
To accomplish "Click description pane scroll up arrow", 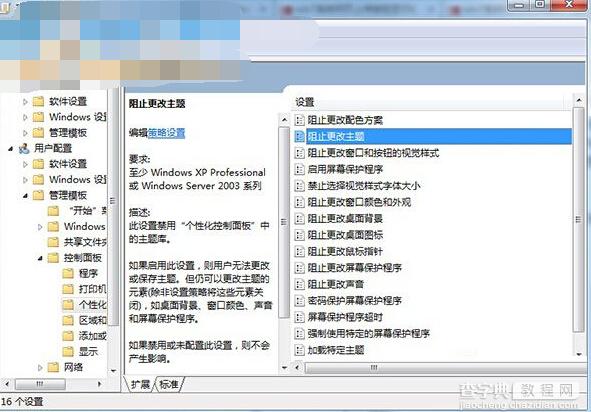I will [284, 120].
